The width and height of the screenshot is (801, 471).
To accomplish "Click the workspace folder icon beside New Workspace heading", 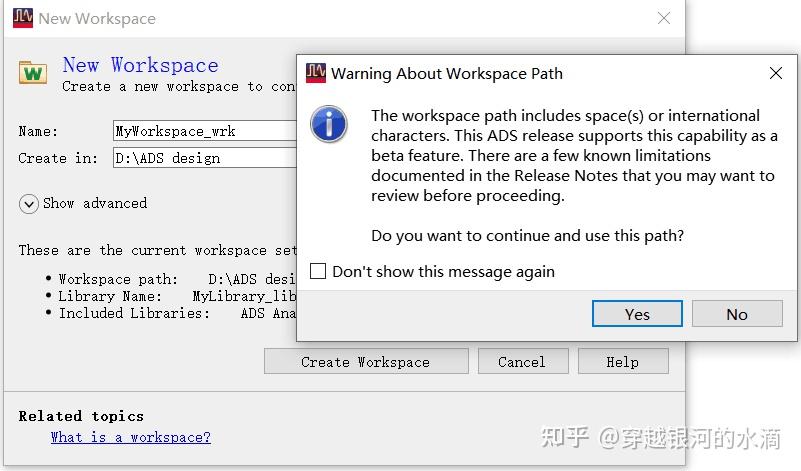I will click(33, 72).
